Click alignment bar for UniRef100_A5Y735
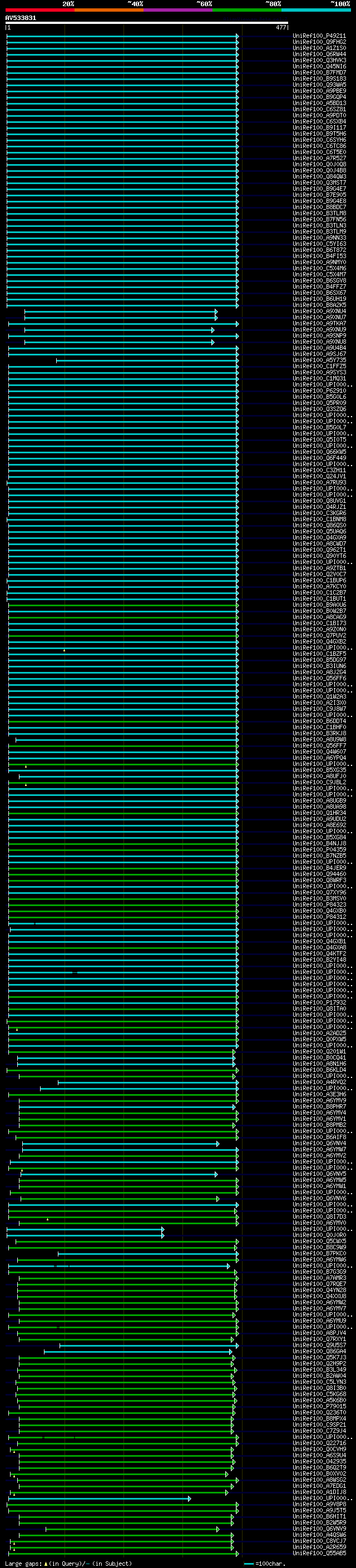 point(146,361)
